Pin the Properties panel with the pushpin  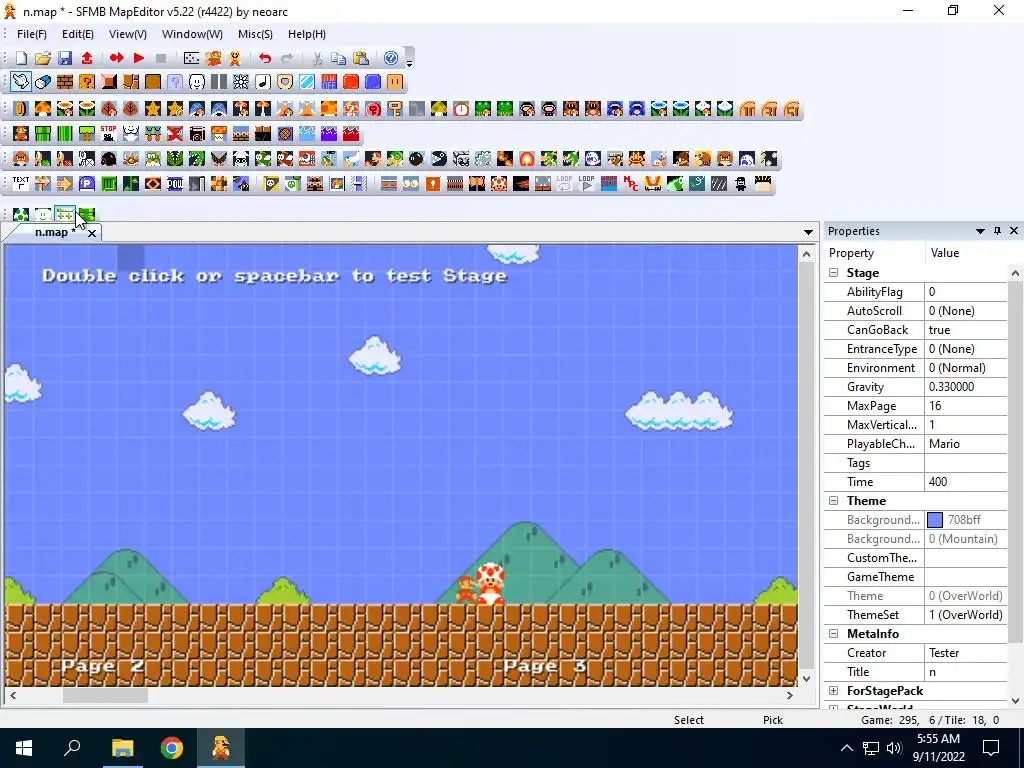[997, 231]
